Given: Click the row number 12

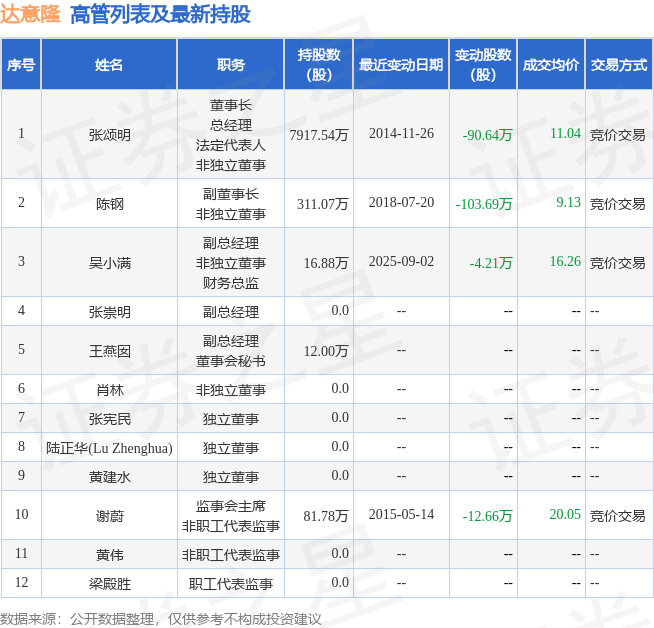Looking at the screenshot, I should [x=21, y=582].
